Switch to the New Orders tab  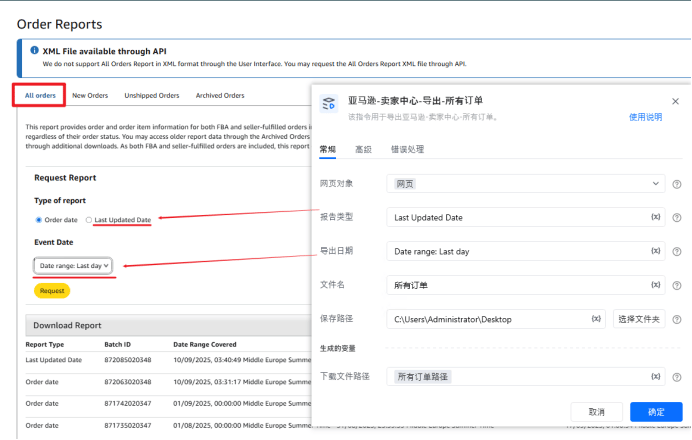90,95
